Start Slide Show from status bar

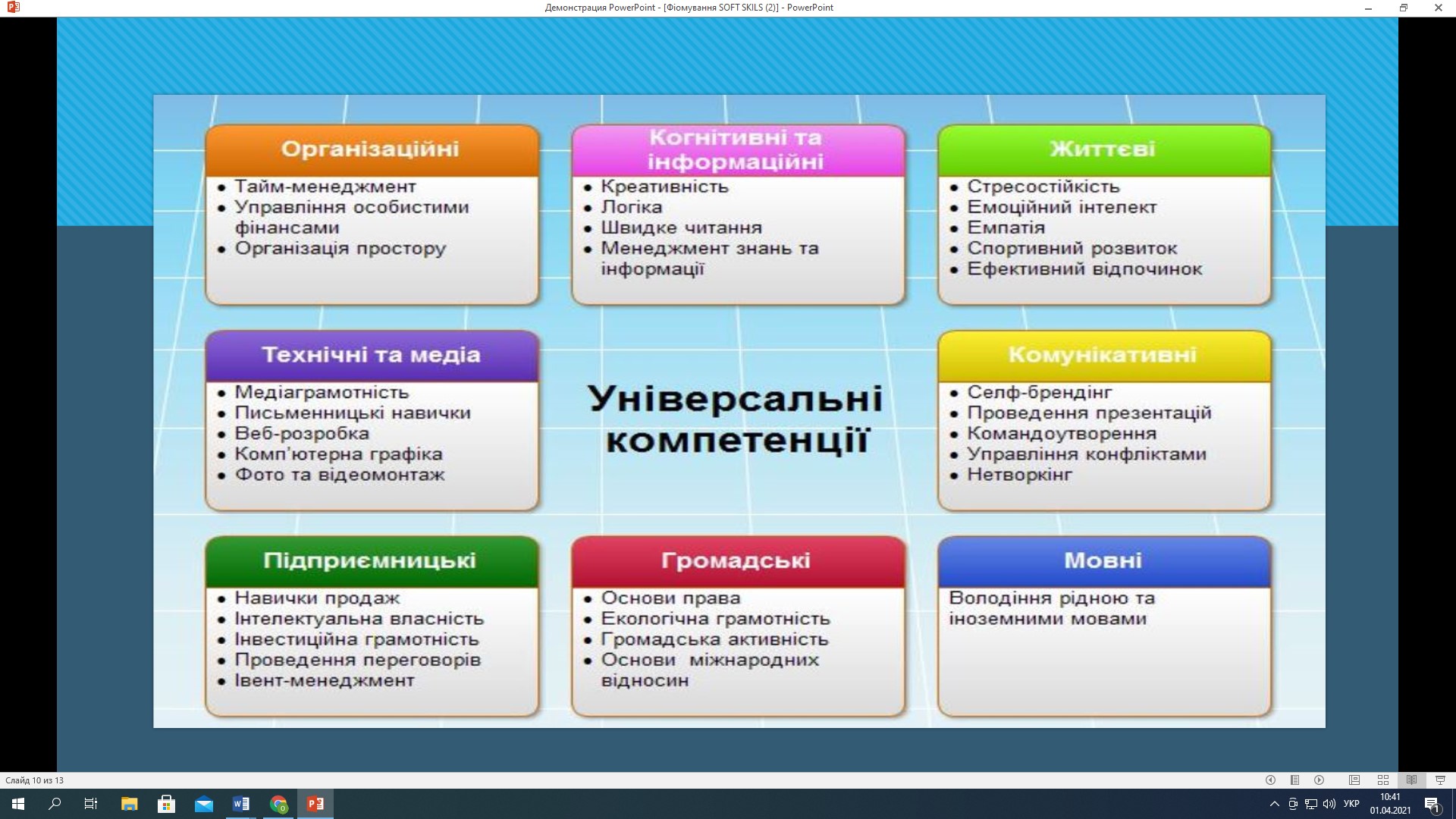point(1440,780)
